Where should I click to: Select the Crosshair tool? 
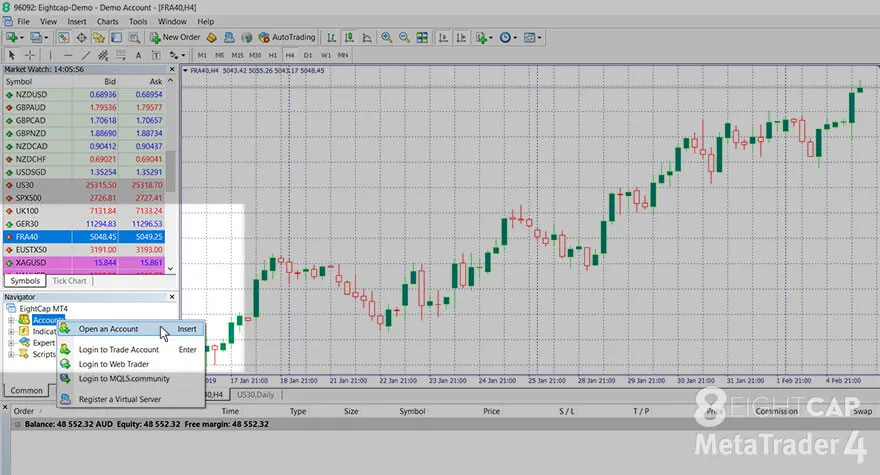(x=30, y=55)
